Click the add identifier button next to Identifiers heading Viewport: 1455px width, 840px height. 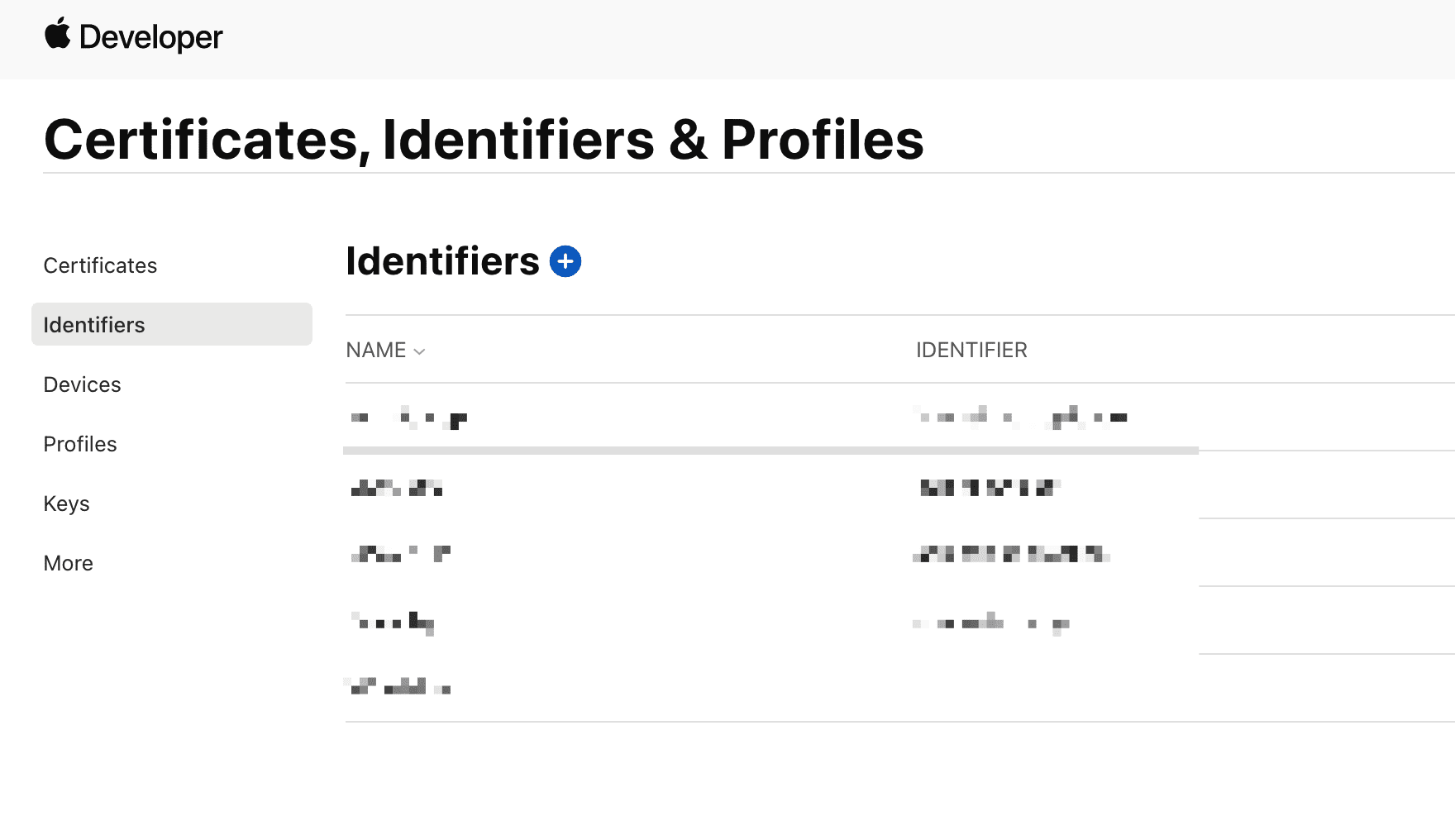point(565,261)
